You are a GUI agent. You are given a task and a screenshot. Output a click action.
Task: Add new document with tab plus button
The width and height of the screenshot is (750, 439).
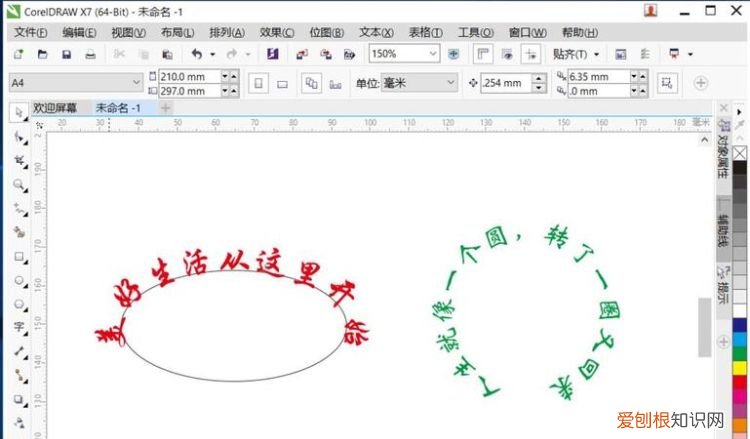[165, 108]
